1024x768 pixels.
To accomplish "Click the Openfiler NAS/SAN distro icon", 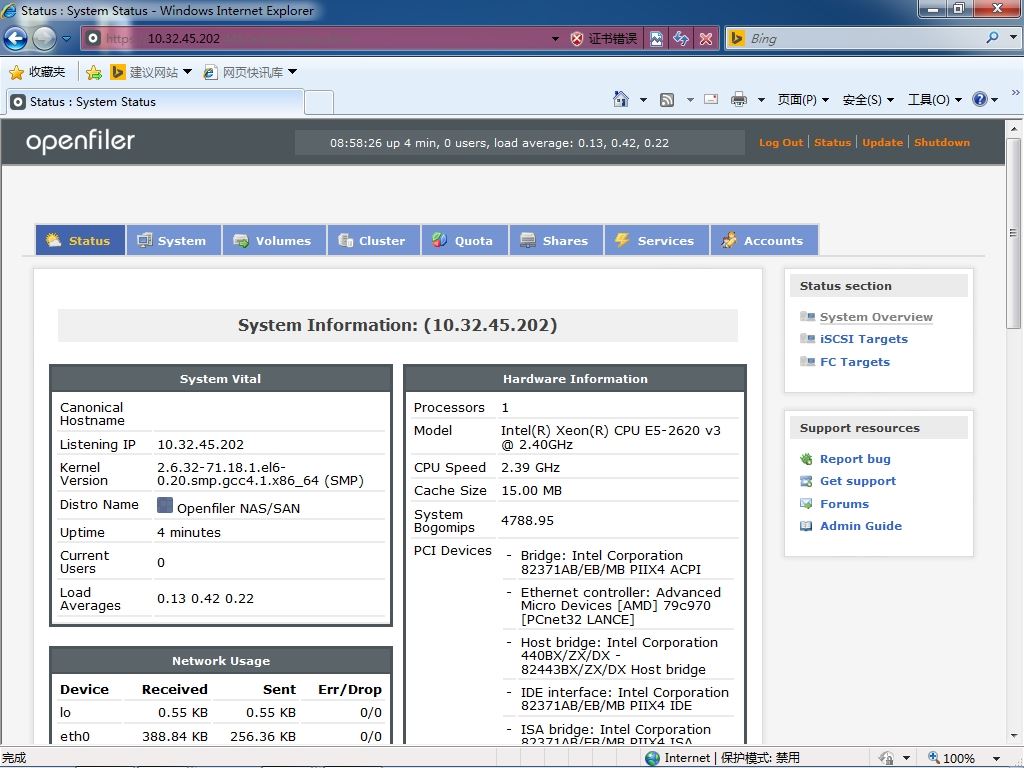I will pos(165,505).
